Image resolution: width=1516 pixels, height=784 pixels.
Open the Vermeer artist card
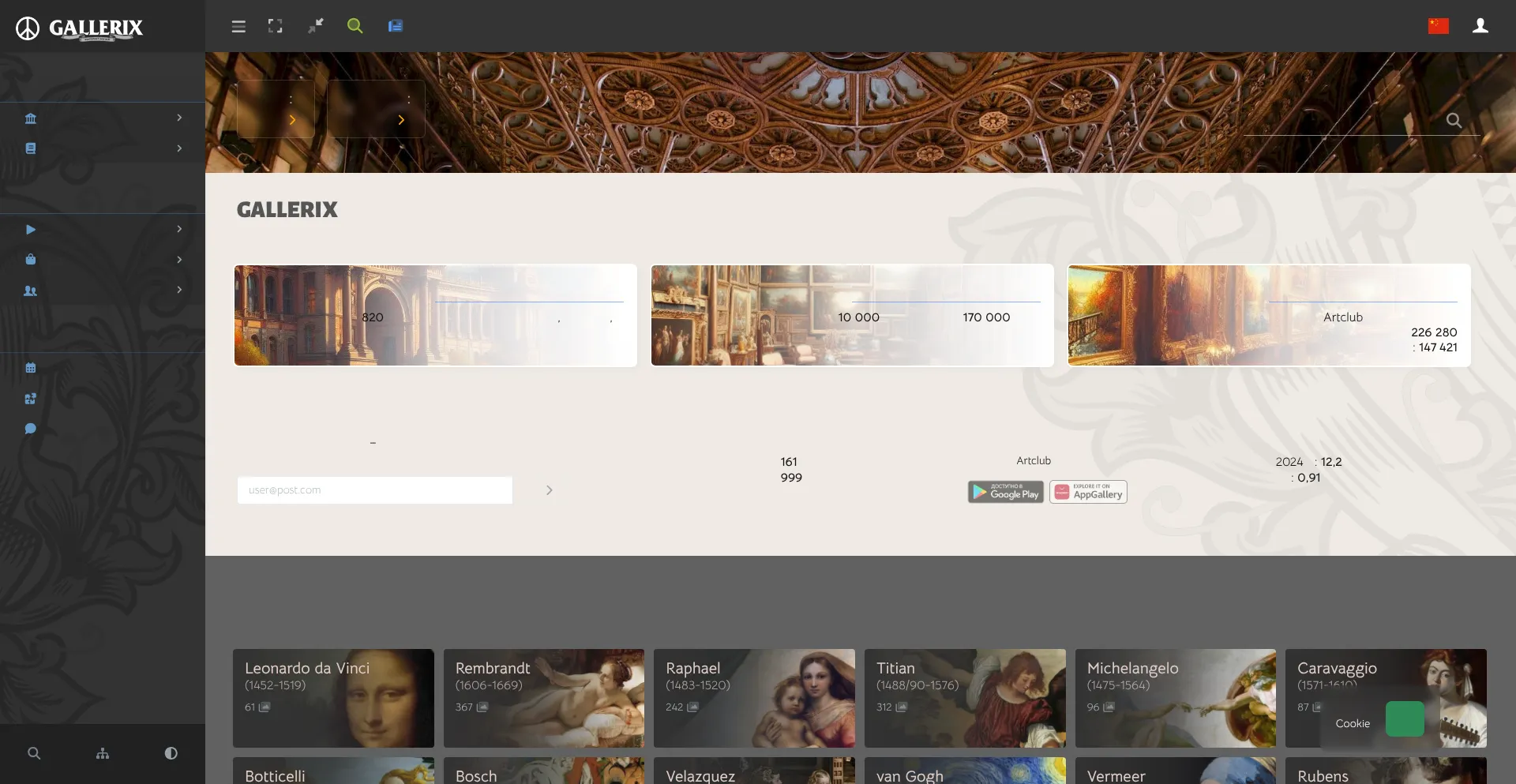(x=1176, y=771)
